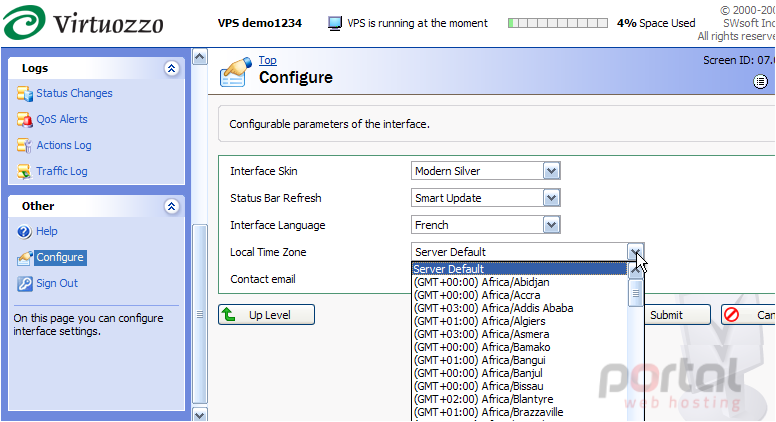776x422 pixels.
Task: Click the Virtuozzo logo
Action: (83, 23)
